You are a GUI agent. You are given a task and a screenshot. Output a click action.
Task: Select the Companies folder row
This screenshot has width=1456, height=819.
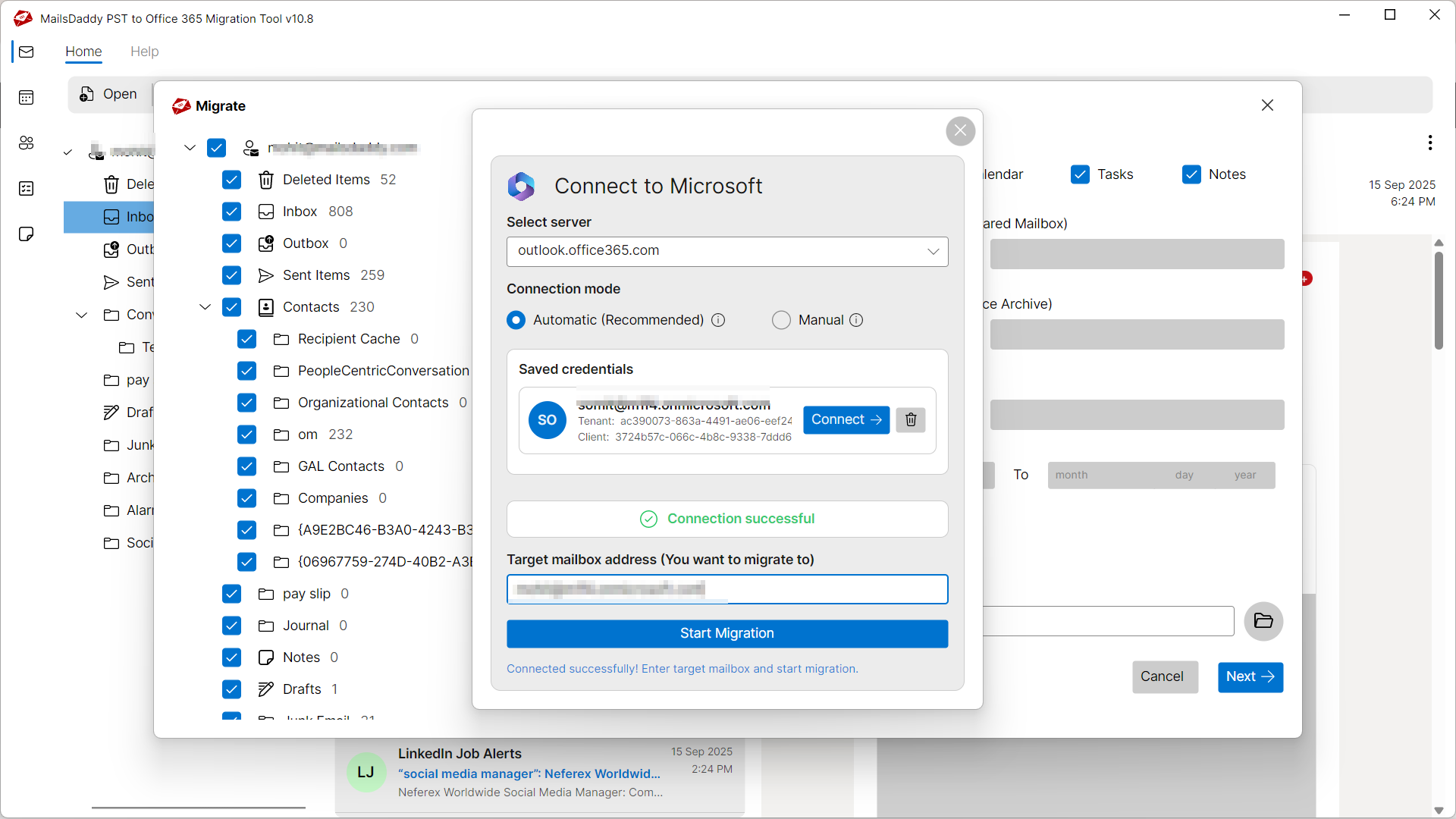(330, 498)
